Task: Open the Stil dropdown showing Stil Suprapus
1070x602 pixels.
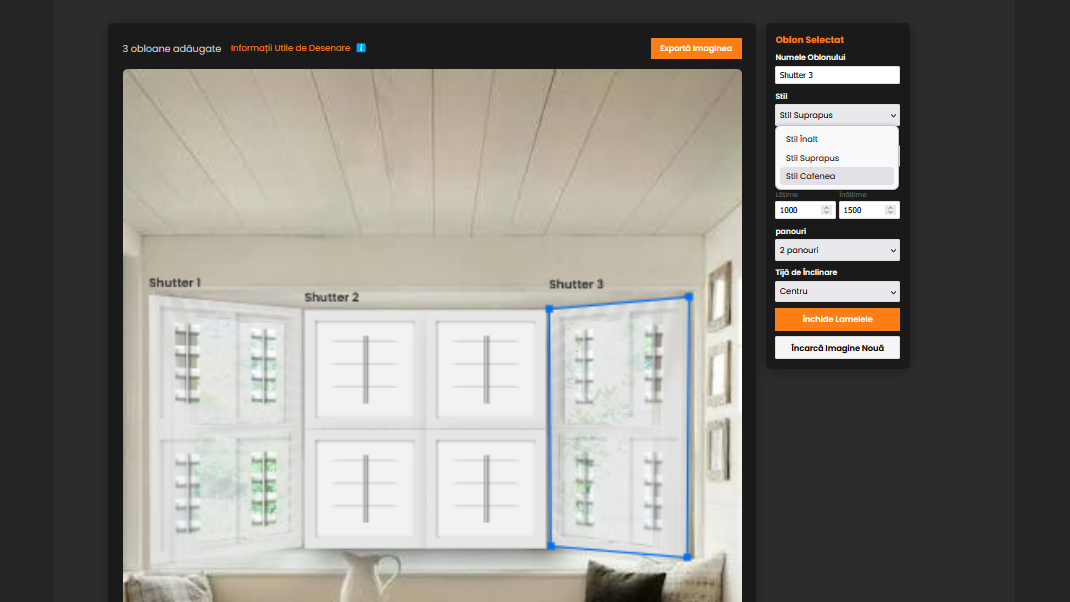Action: point(837,115)
